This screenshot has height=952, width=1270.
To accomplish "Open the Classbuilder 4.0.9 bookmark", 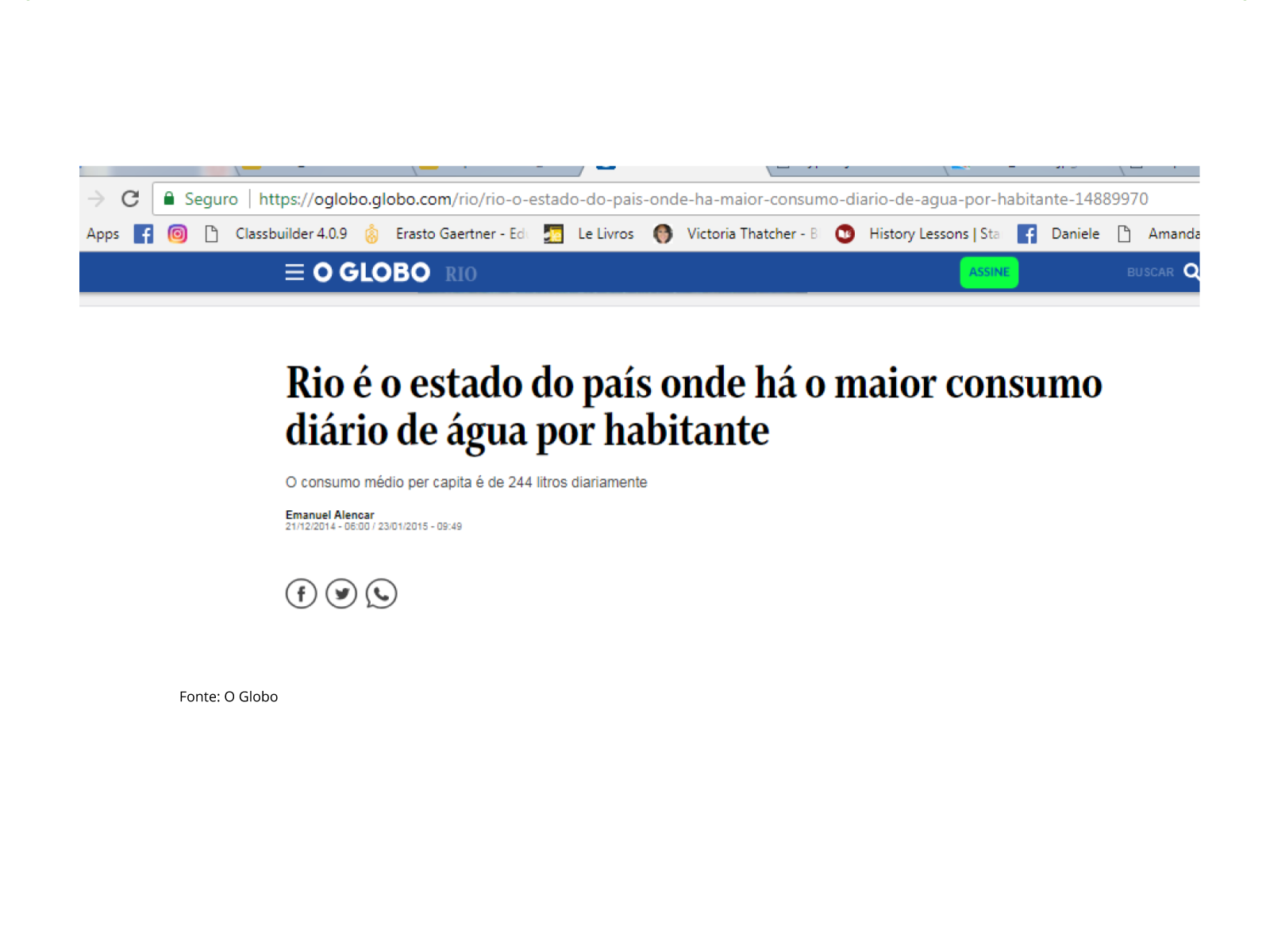I will pyautogui.click(x=291, y=234).
